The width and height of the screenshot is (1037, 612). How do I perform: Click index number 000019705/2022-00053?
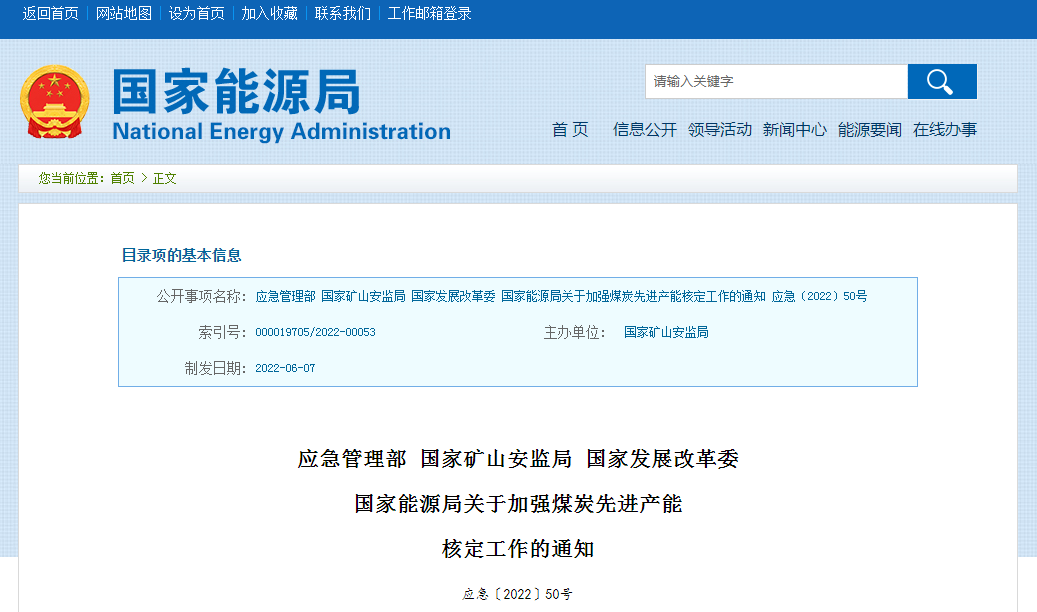pos(315,332)
